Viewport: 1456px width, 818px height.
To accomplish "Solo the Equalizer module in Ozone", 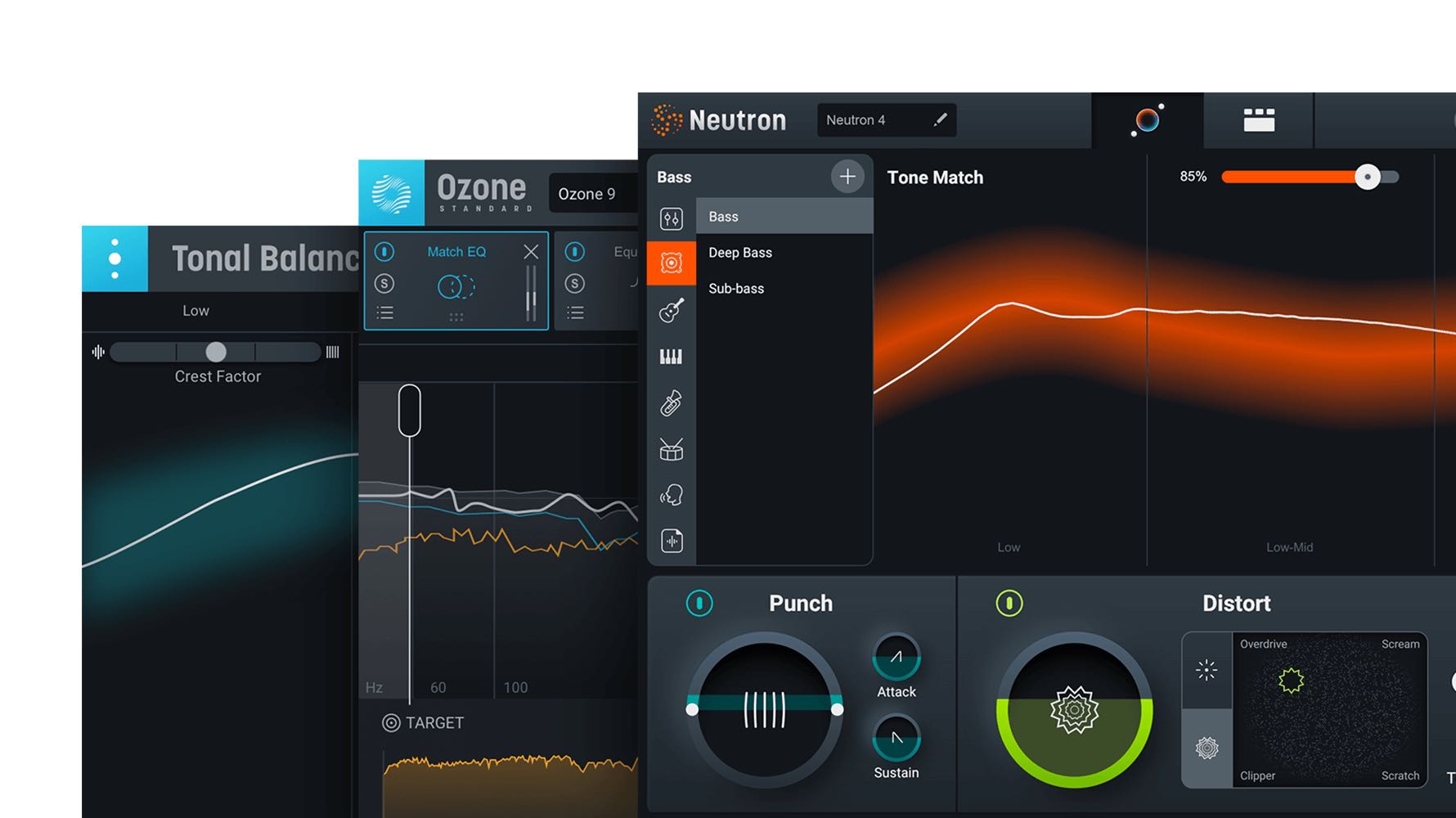I will pos(575,284).
